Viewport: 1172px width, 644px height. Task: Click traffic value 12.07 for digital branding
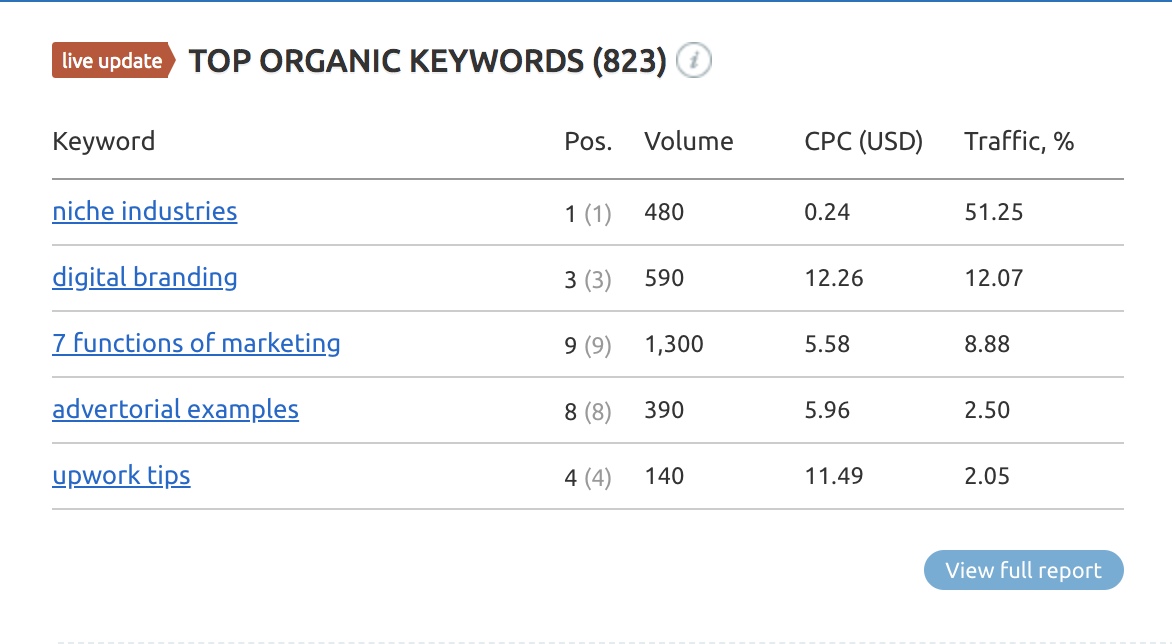993,278
